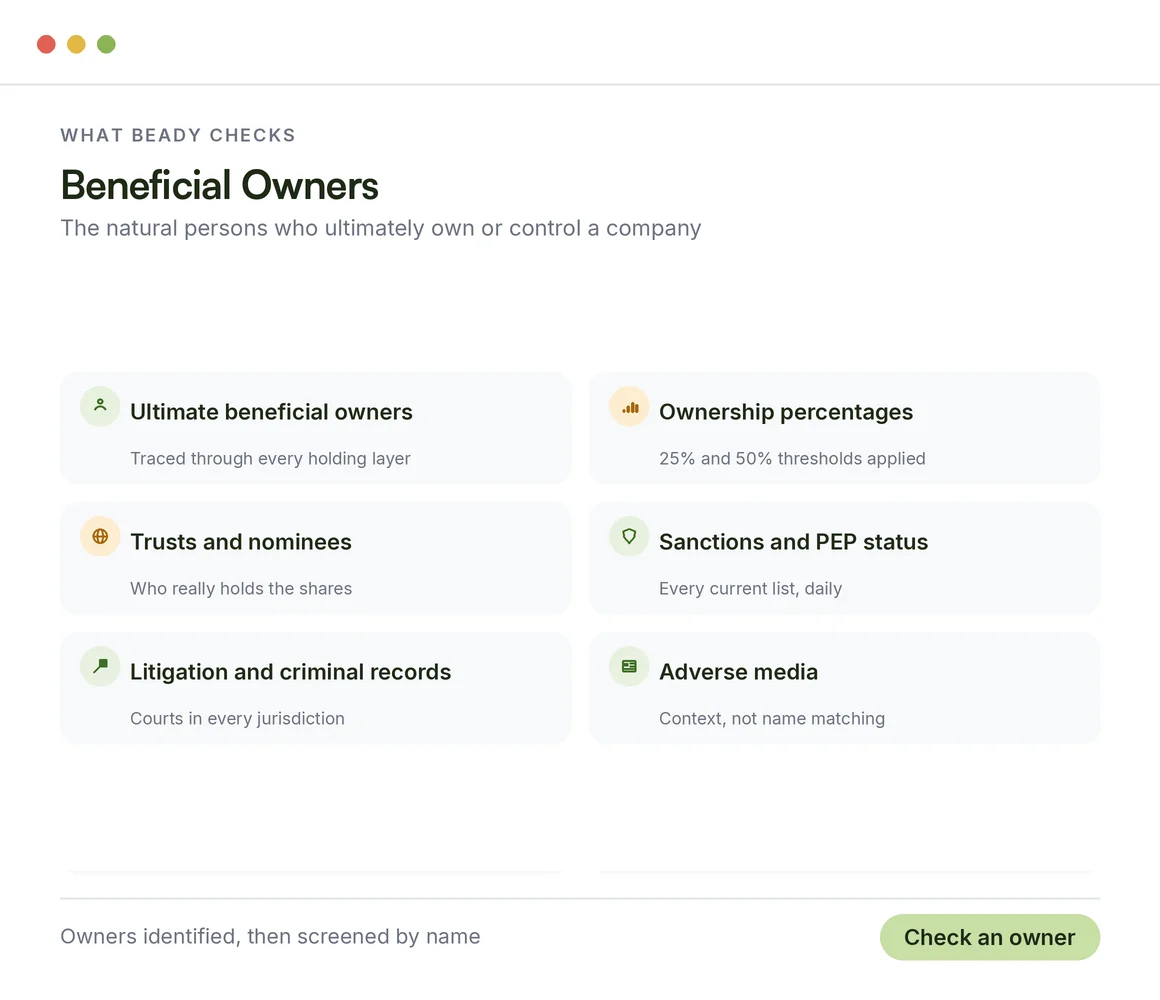
Task: Click 'Context, not name matching' text
Action: pos(772,719)
